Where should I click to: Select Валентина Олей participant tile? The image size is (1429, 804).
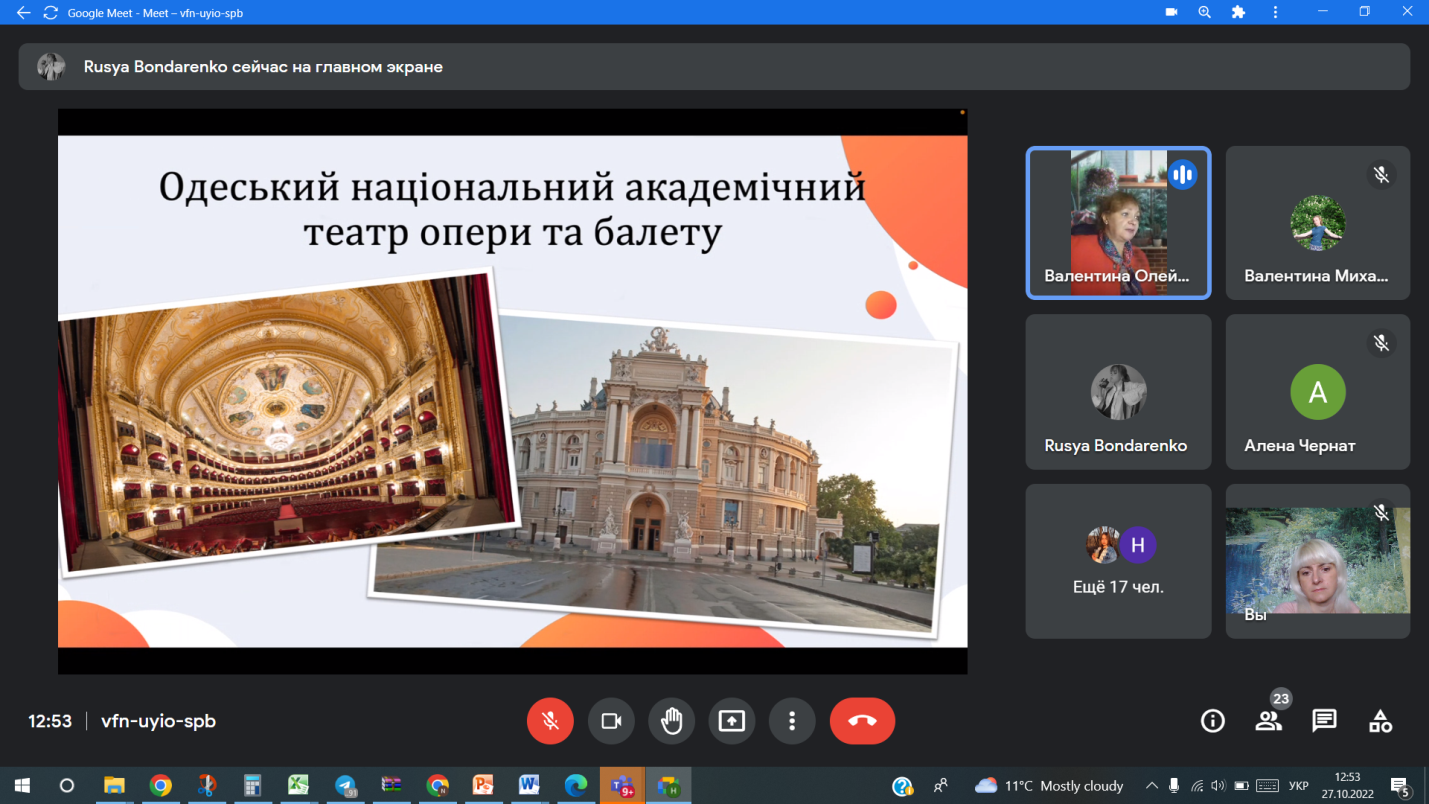pyautogui.click(x=1118, y=223)
